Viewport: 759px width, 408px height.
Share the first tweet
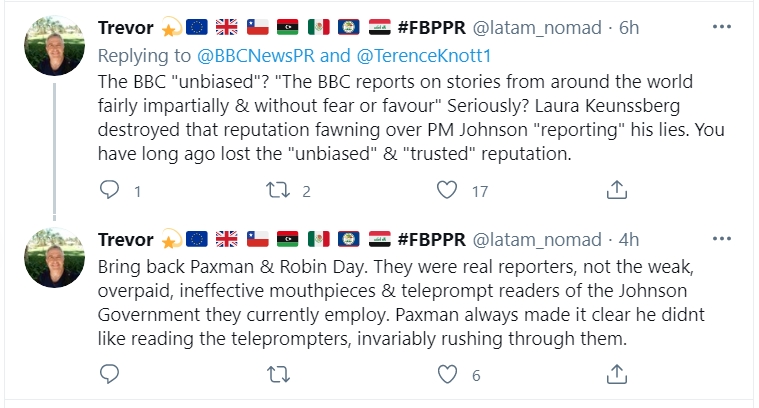[x=617, y=189]
